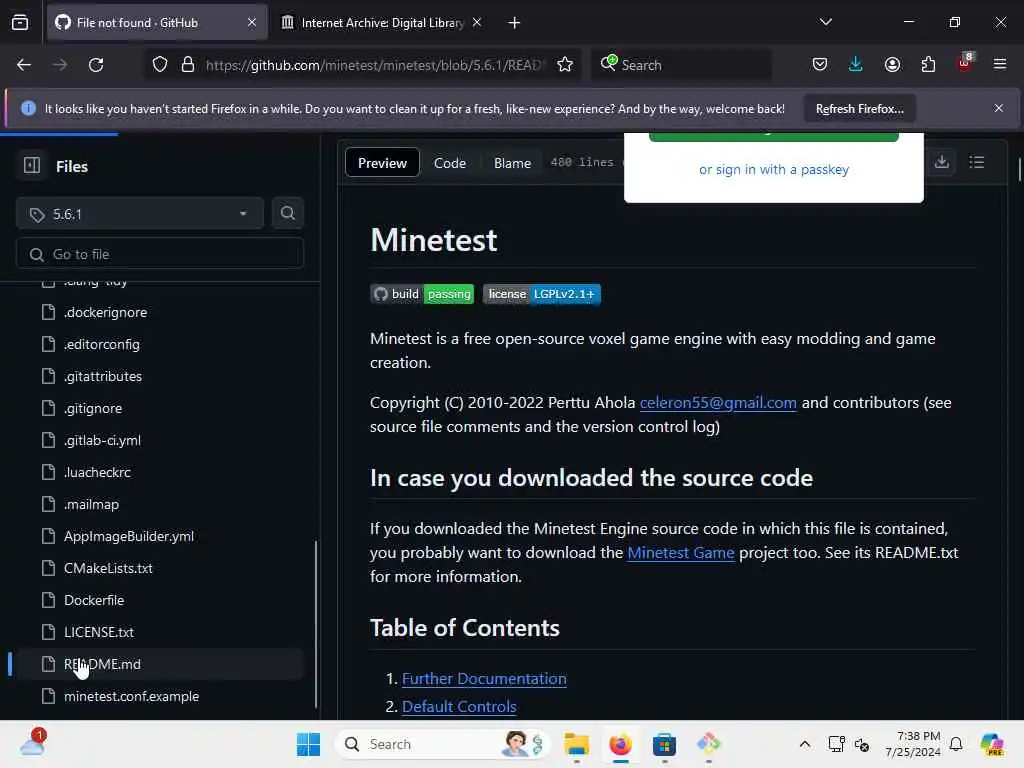The width and height of the screenshot is (1024, 768).
Task: Open .editorconfig in the file tree
Action: tap(102, 344)
